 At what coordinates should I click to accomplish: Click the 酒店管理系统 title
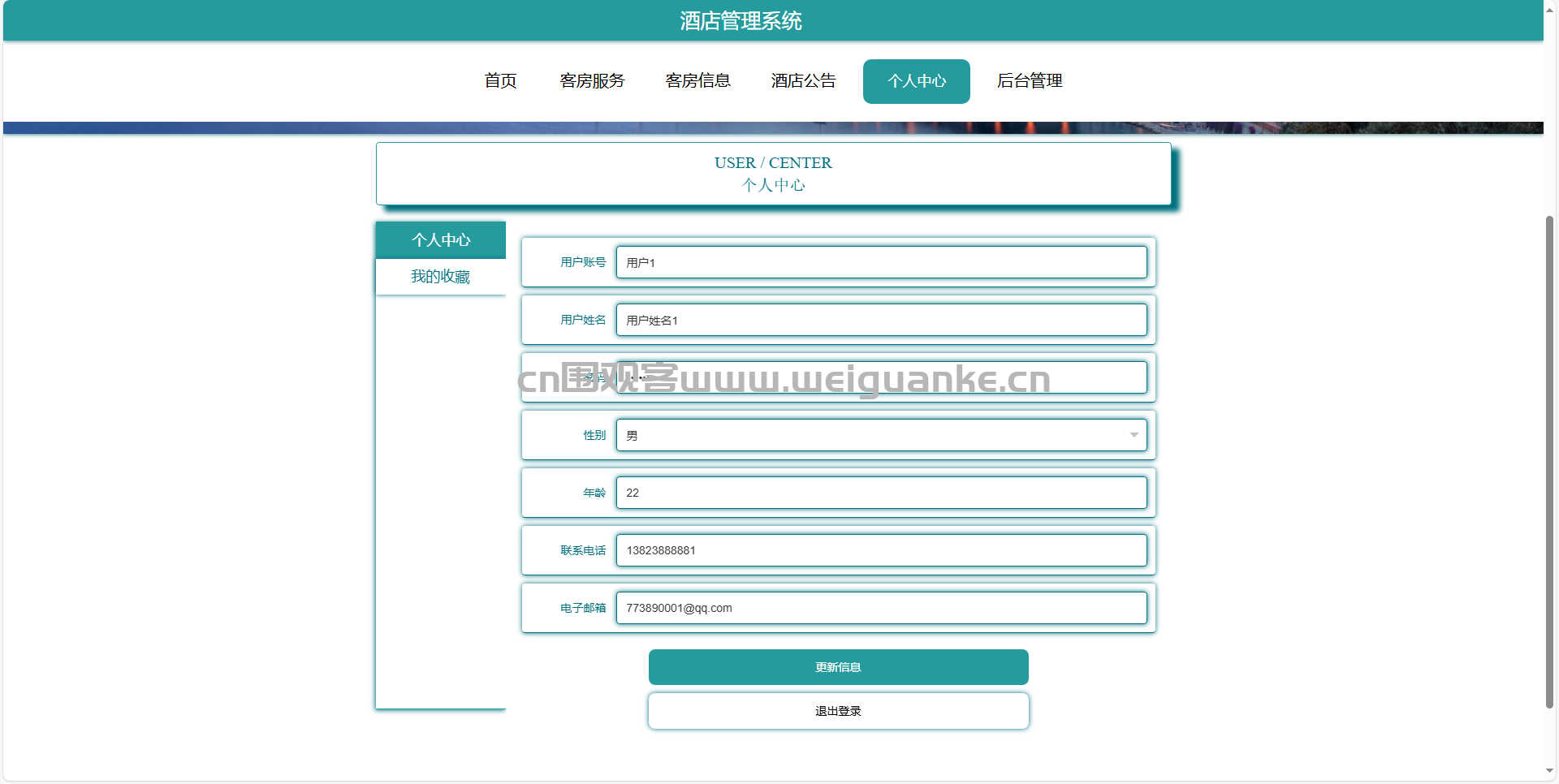(741, 21)
